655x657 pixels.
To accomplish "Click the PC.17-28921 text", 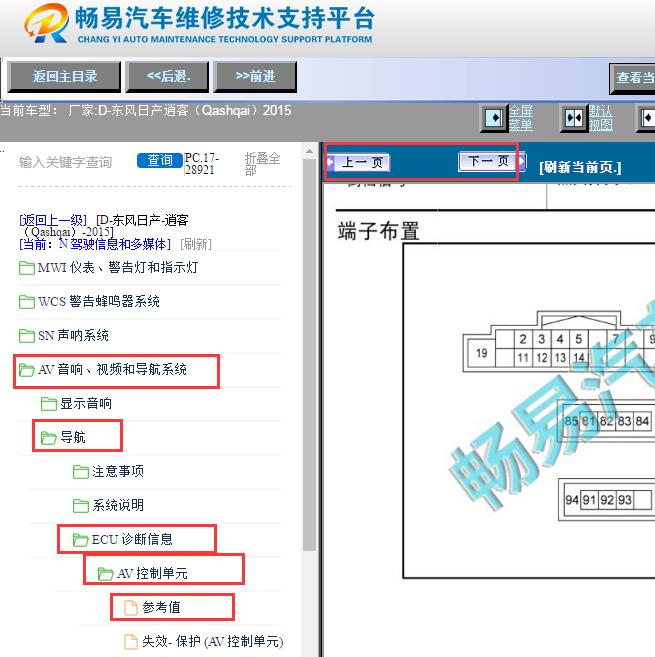I will pos(202,164).
